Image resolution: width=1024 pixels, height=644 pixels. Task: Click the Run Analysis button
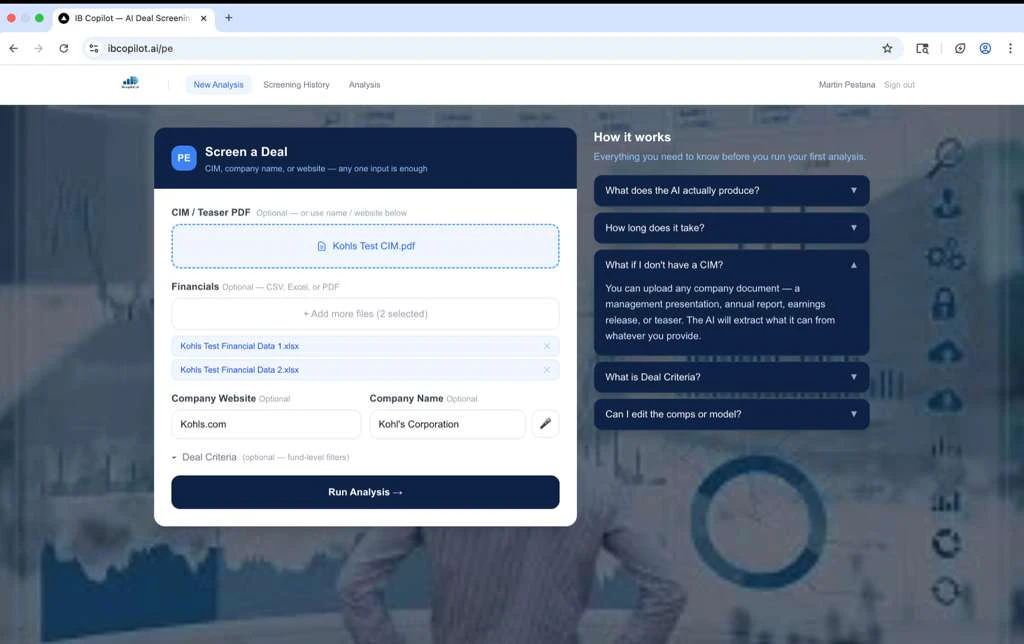coord(365,492)
